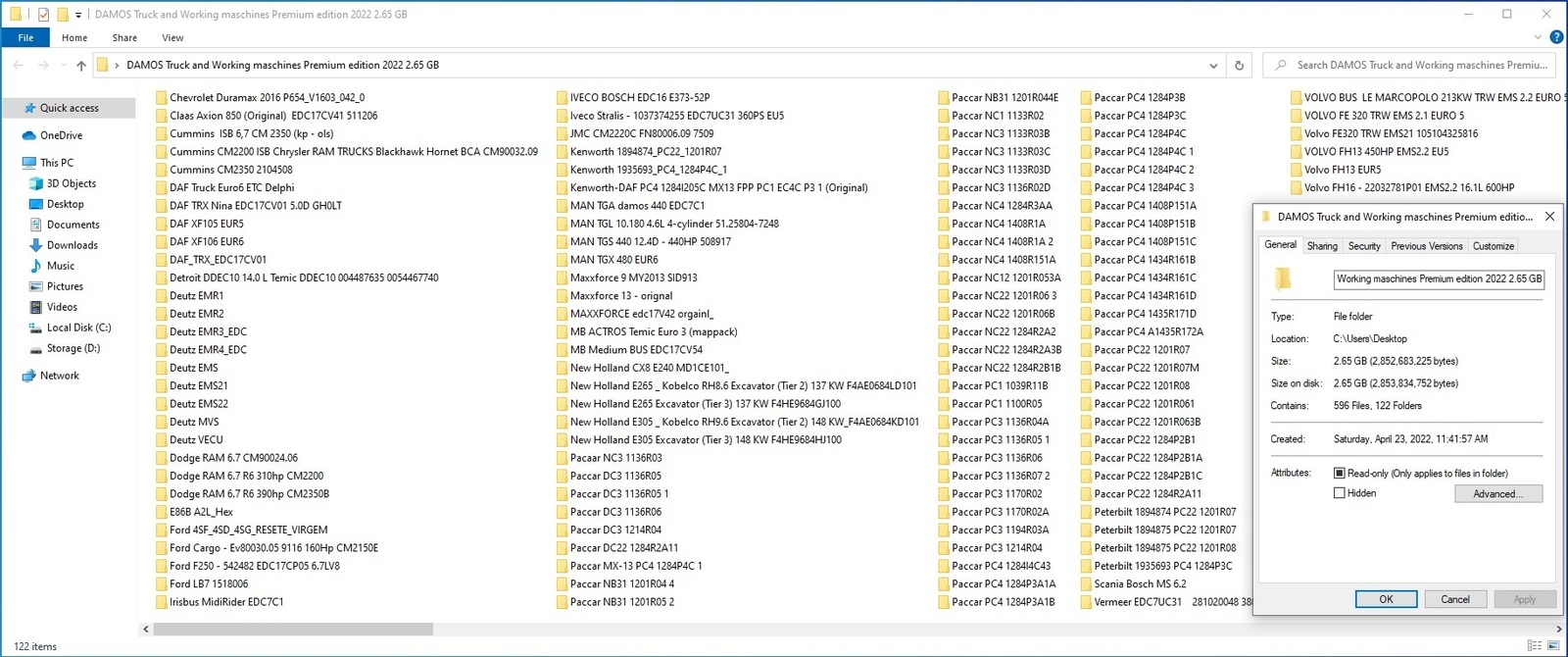Open OneDrive cloud icon in sidebar
The width and height of the screenshot is (1568, 657).
[29, 135]
